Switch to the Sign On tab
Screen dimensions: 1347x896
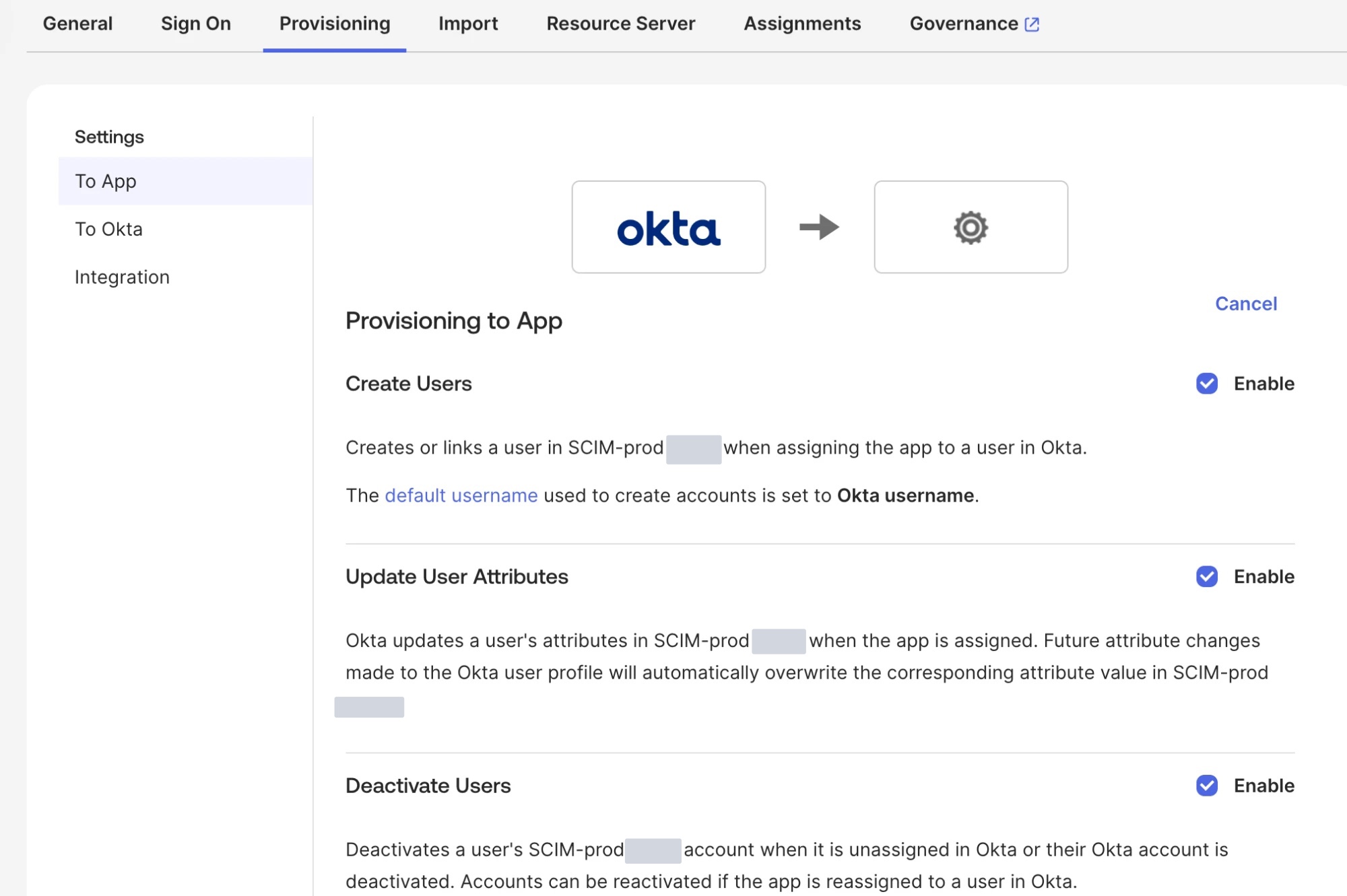pyautogui.click(x=196, y=24)
